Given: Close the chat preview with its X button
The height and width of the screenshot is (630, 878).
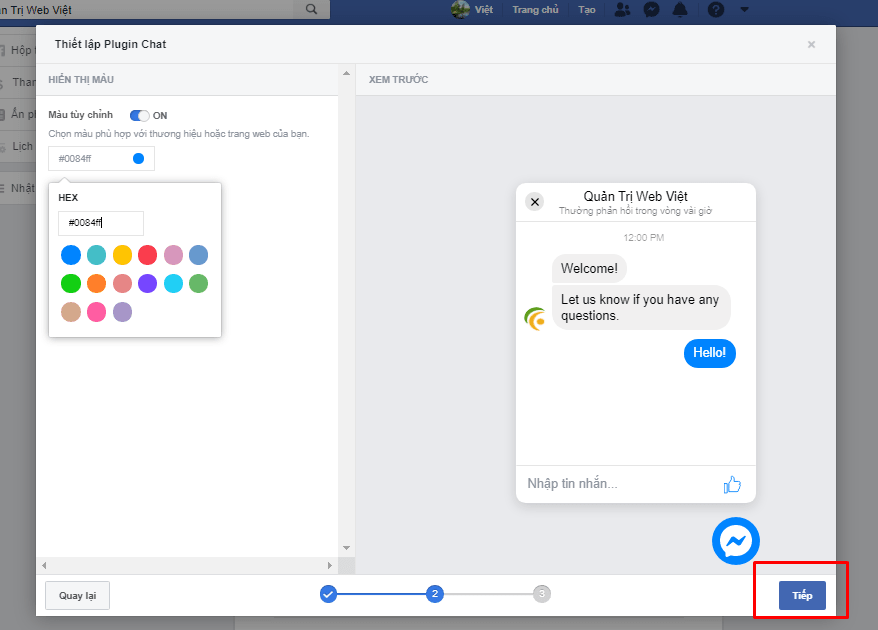Looking at the screenshot, I should tap(535, 202).
